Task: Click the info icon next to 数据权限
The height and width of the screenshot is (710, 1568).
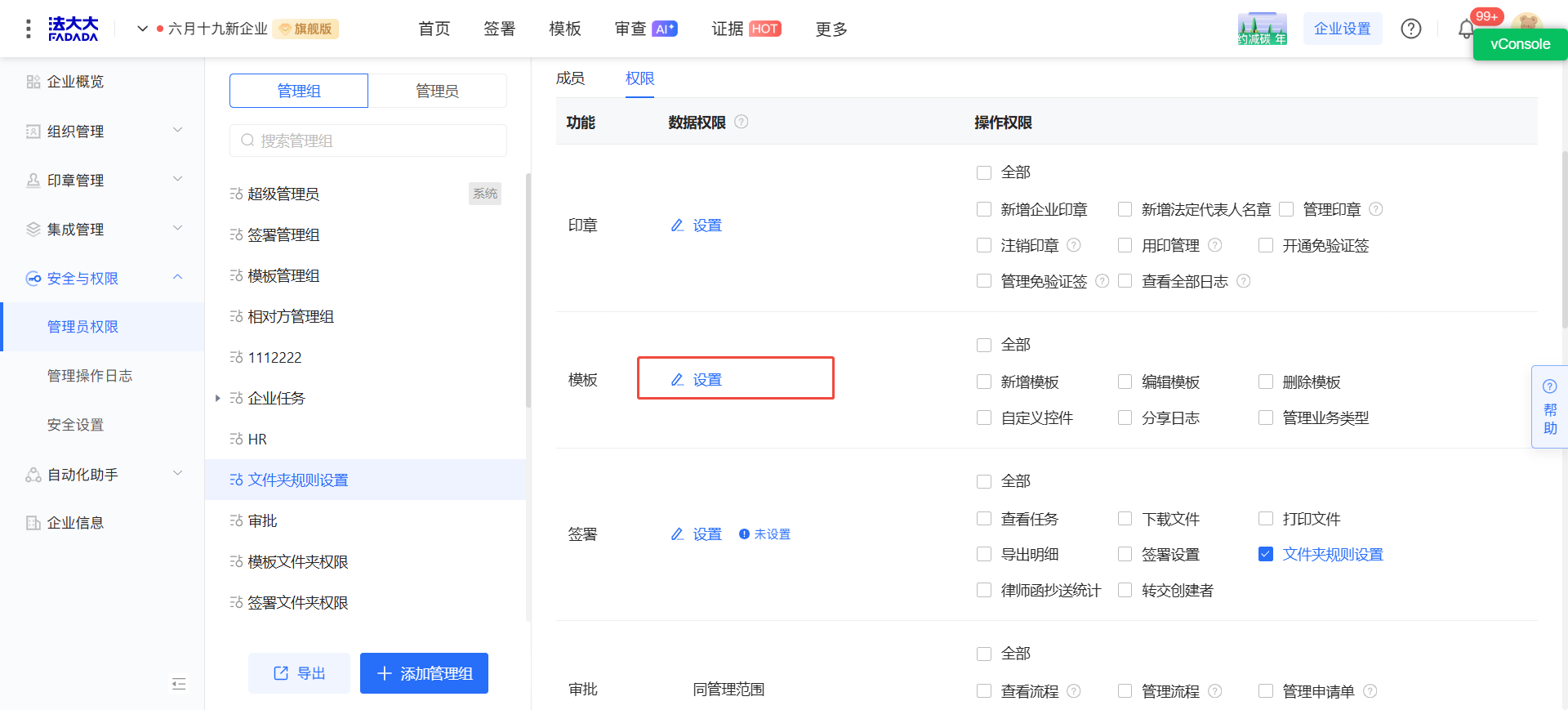Action: tap(741, 122)
